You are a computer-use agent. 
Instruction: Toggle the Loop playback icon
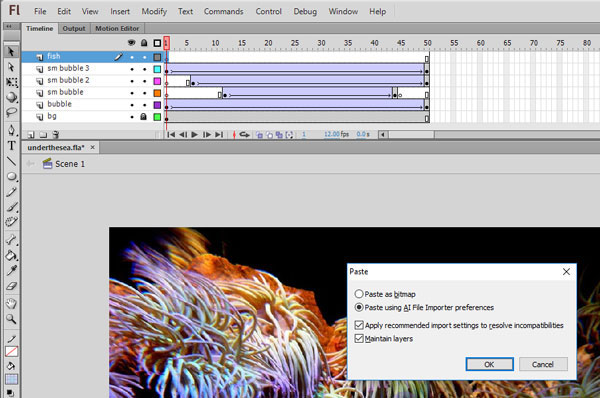coord(244,135)
